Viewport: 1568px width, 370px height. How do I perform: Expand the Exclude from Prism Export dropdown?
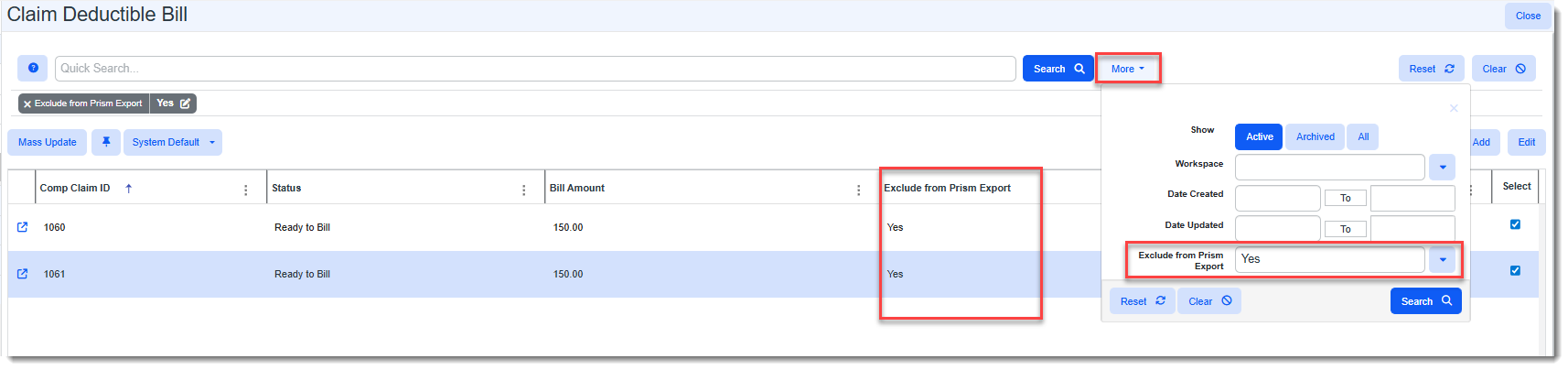click(1442, 259)
